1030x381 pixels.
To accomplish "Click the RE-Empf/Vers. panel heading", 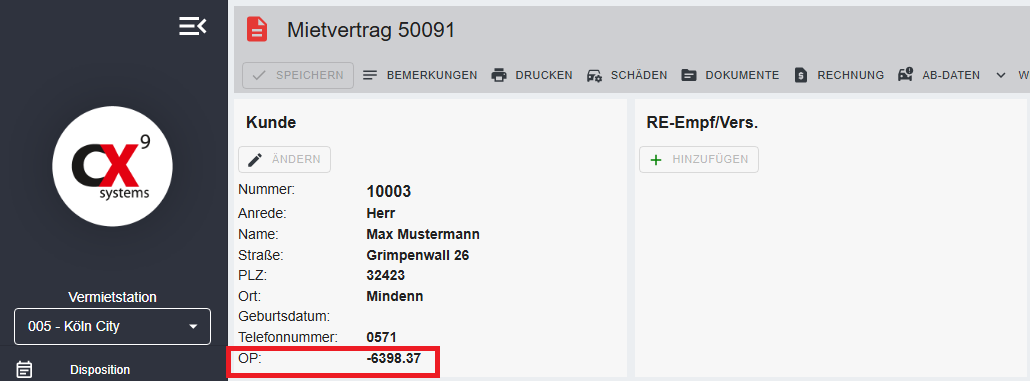I will pos(703,122).
